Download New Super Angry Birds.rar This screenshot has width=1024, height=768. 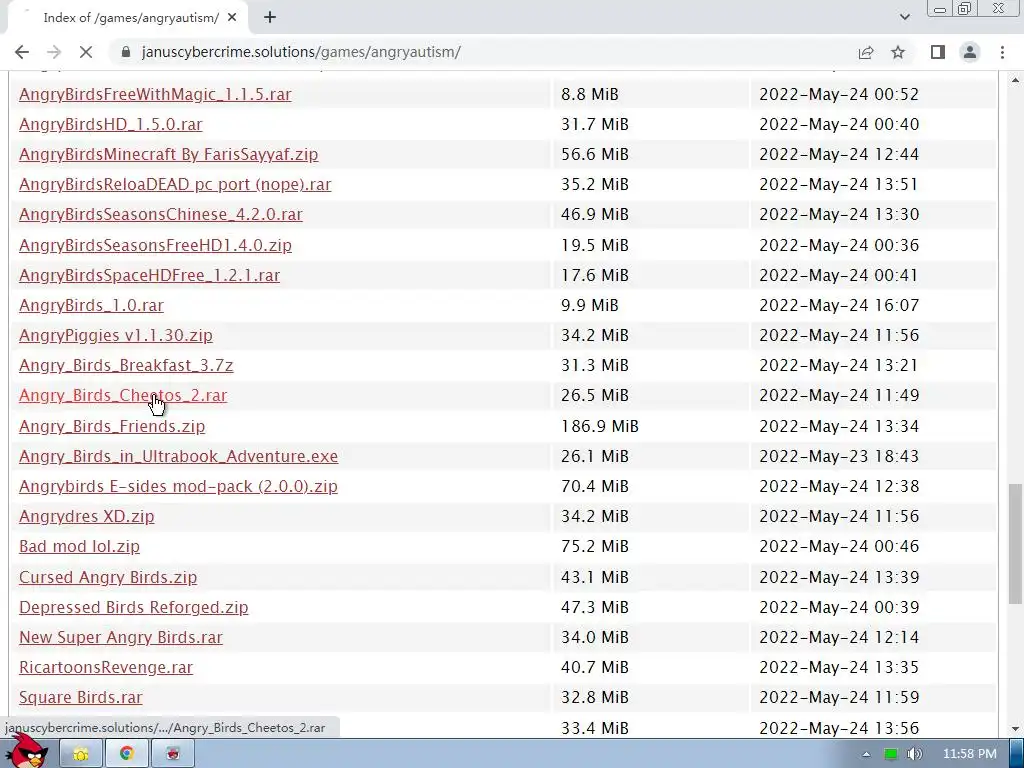click(121, 637)
